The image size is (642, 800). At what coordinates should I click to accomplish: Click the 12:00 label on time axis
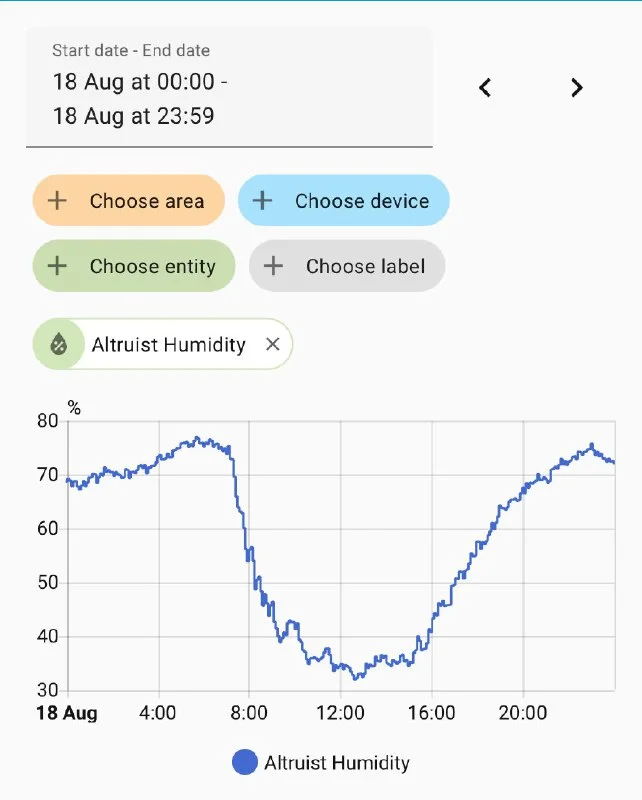click(340, 713)
